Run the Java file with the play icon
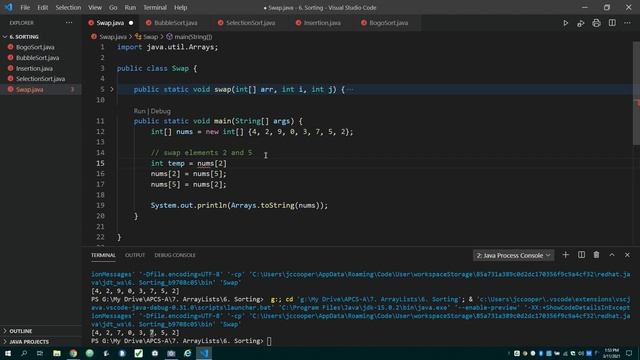 pyautogui.click(x=565, y=23)
